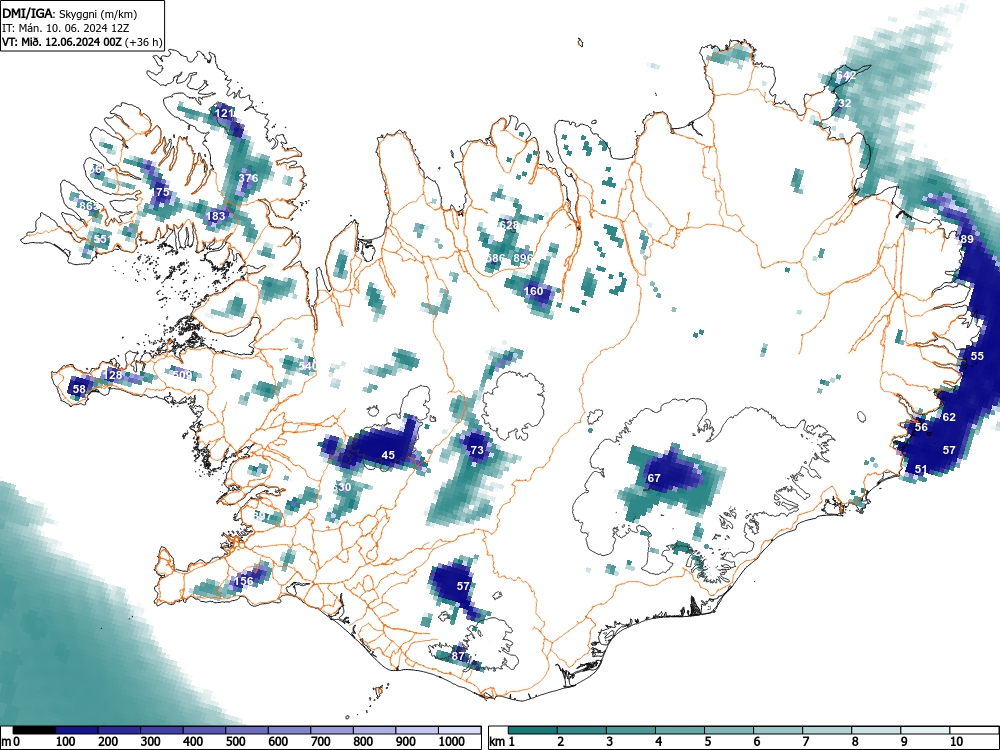This screenshot has height=750, width=1000.
Task: Click the "900" tick label in legend
Action: pos(406,742)
